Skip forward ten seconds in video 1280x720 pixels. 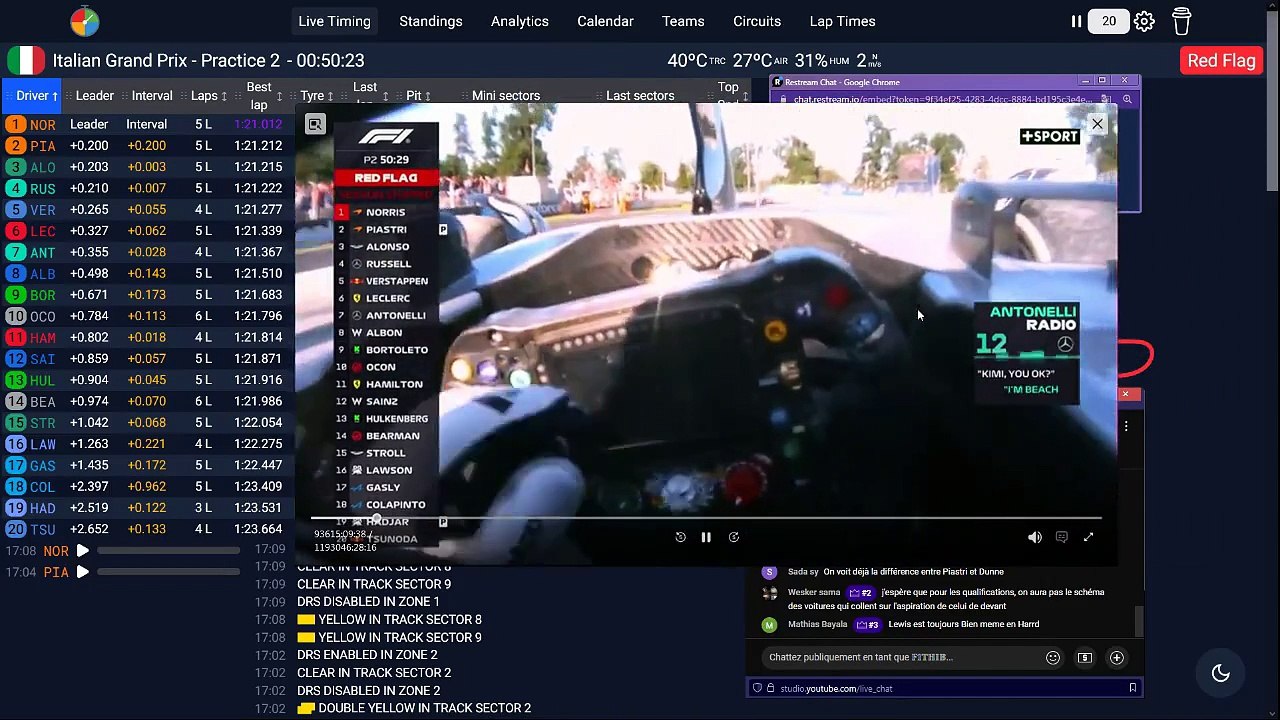click(x=733, y=537)
